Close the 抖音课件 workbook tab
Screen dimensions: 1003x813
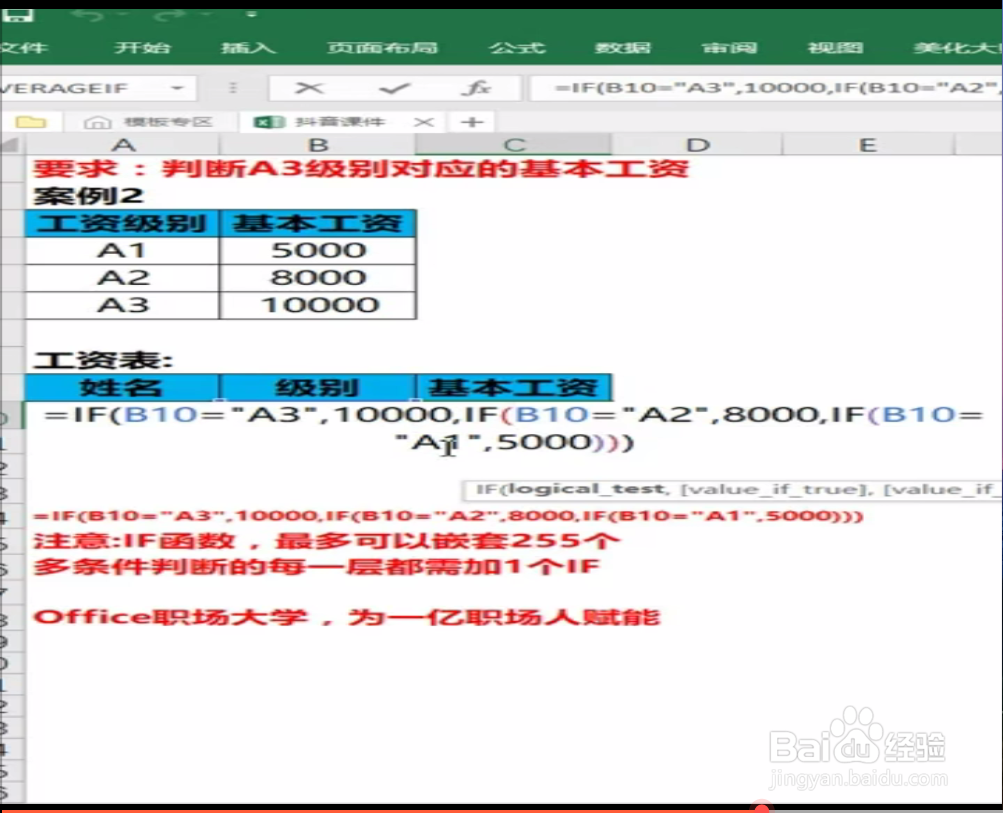pos(423,122)
